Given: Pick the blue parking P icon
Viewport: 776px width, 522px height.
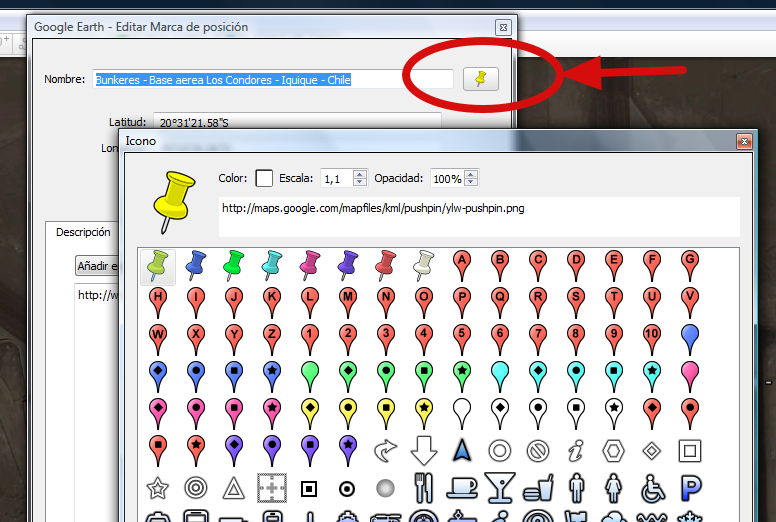Looking at the screenshot, I should tap(691, 488).
